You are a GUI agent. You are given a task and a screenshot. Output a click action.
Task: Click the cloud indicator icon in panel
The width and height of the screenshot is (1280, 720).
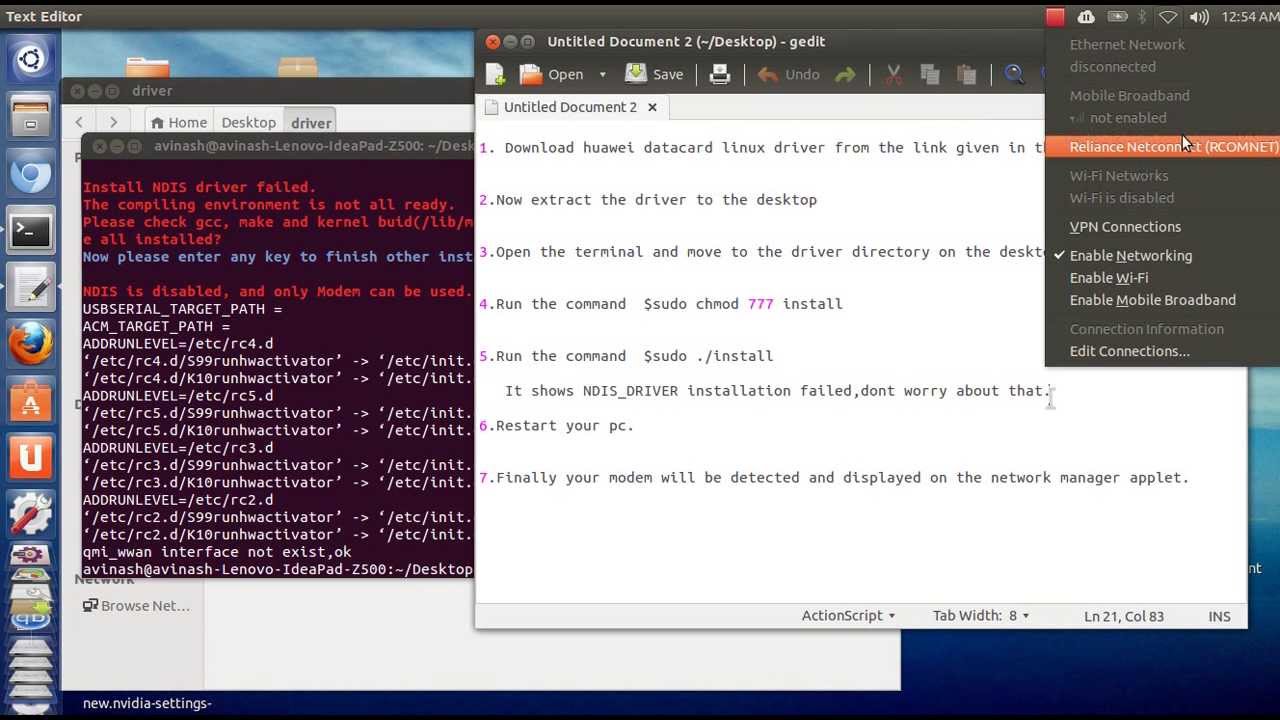(x=1086, y=17)
